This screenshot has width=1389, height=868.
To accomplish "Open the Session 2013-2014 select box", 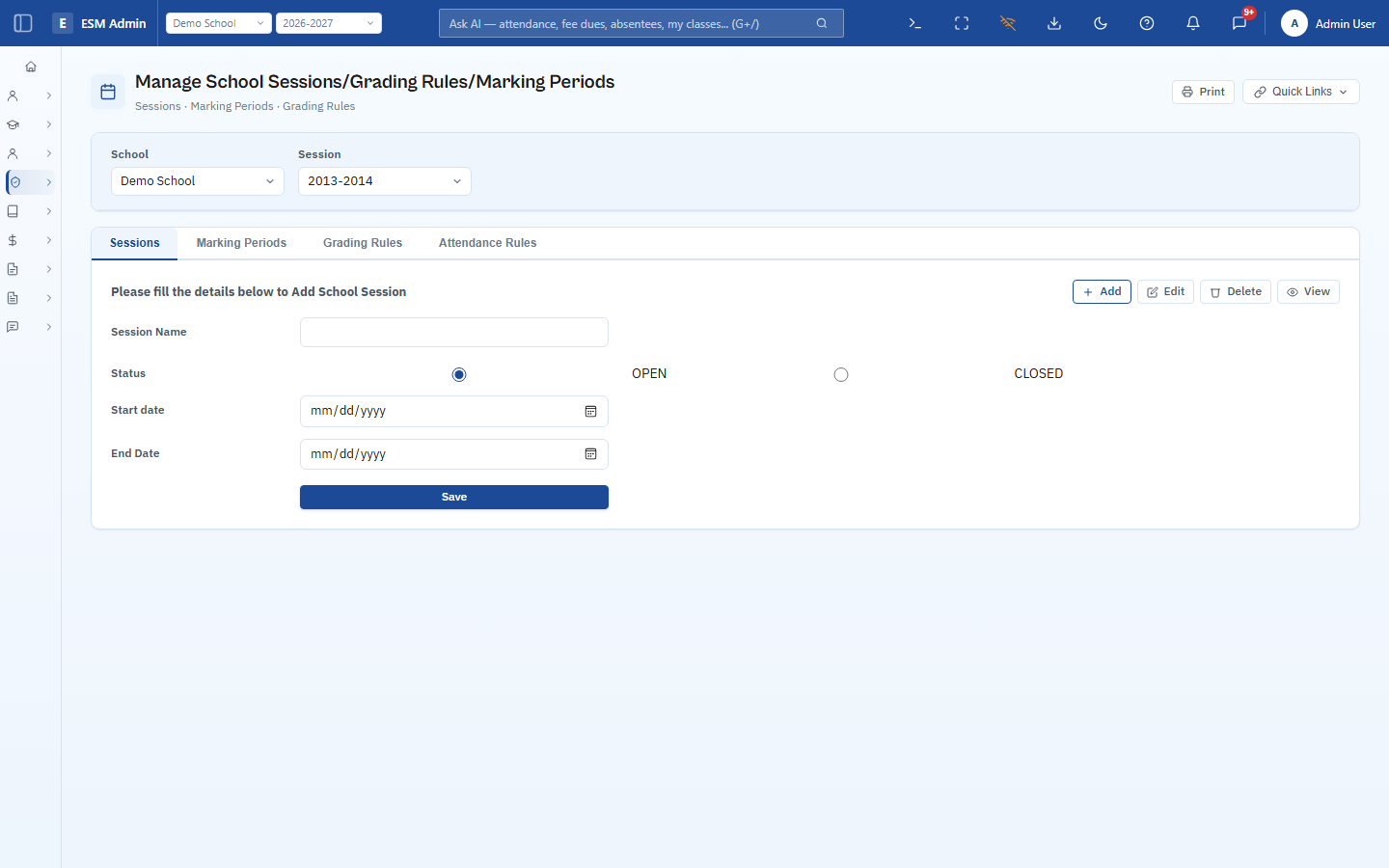I will pos(385,181).
